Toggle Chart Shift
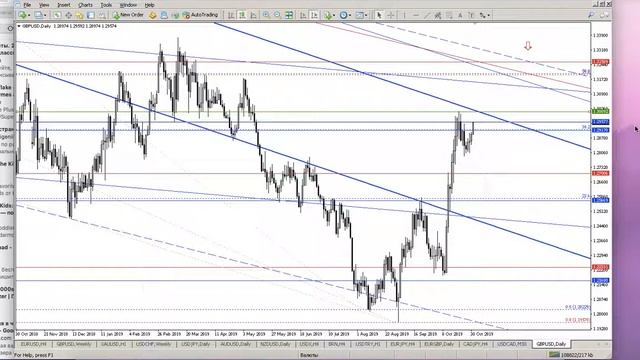Viewport: 640px width, 360px height. click(314, 15)
